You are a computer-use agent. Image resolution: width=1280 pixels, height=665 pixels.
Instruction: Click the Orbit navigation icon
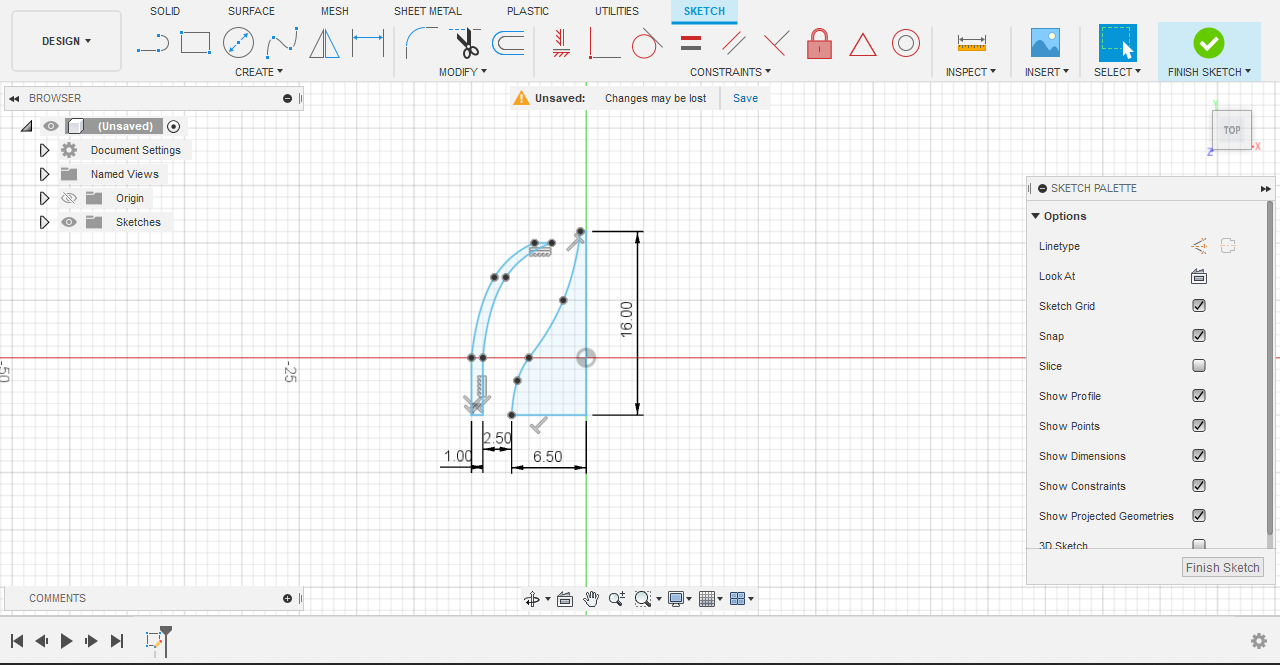532,599
